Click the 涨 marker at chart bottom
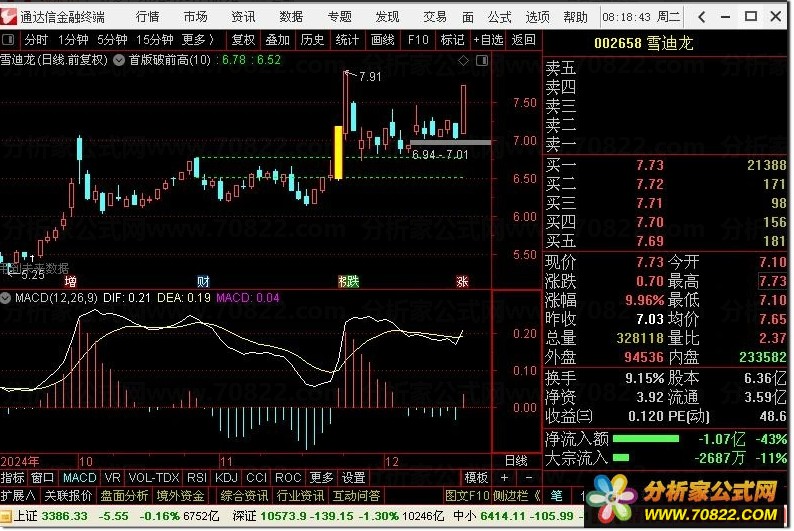 coord(462,281)
